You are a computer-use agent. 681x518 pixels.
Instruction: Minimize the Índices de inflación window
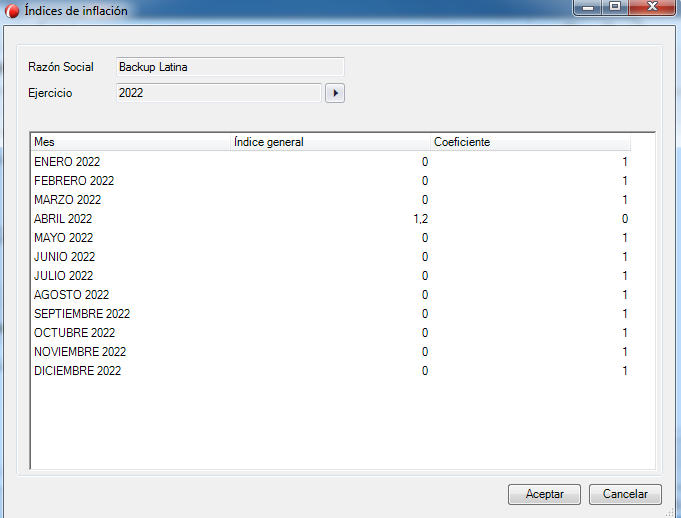point(588,7)
